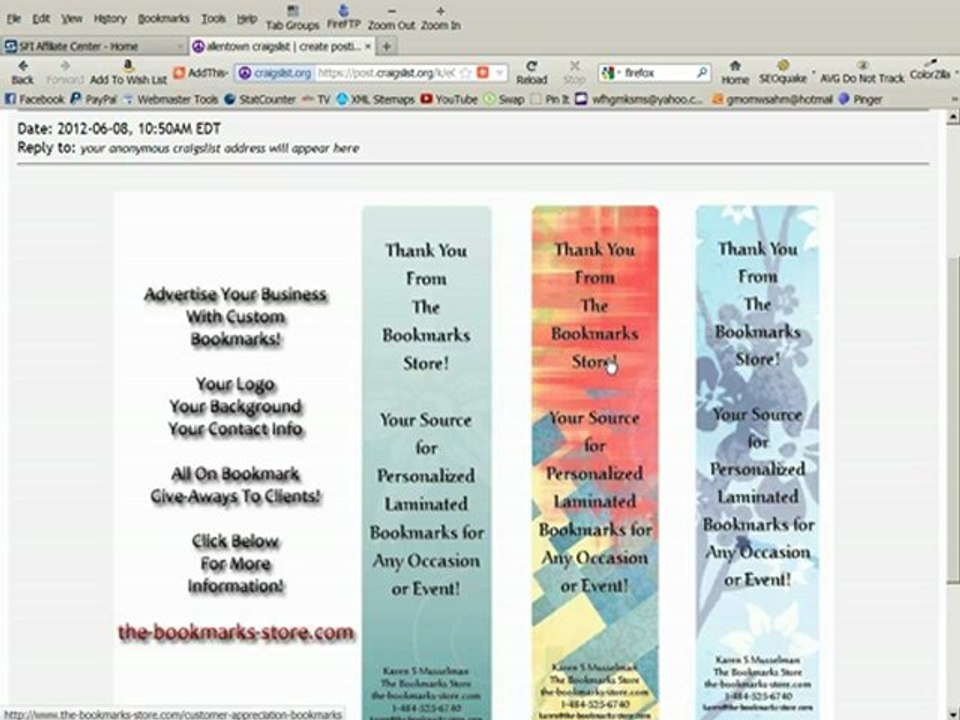Open the TV bookmark
This screenshot has width=960, height=720.
[x=316, y=99]
